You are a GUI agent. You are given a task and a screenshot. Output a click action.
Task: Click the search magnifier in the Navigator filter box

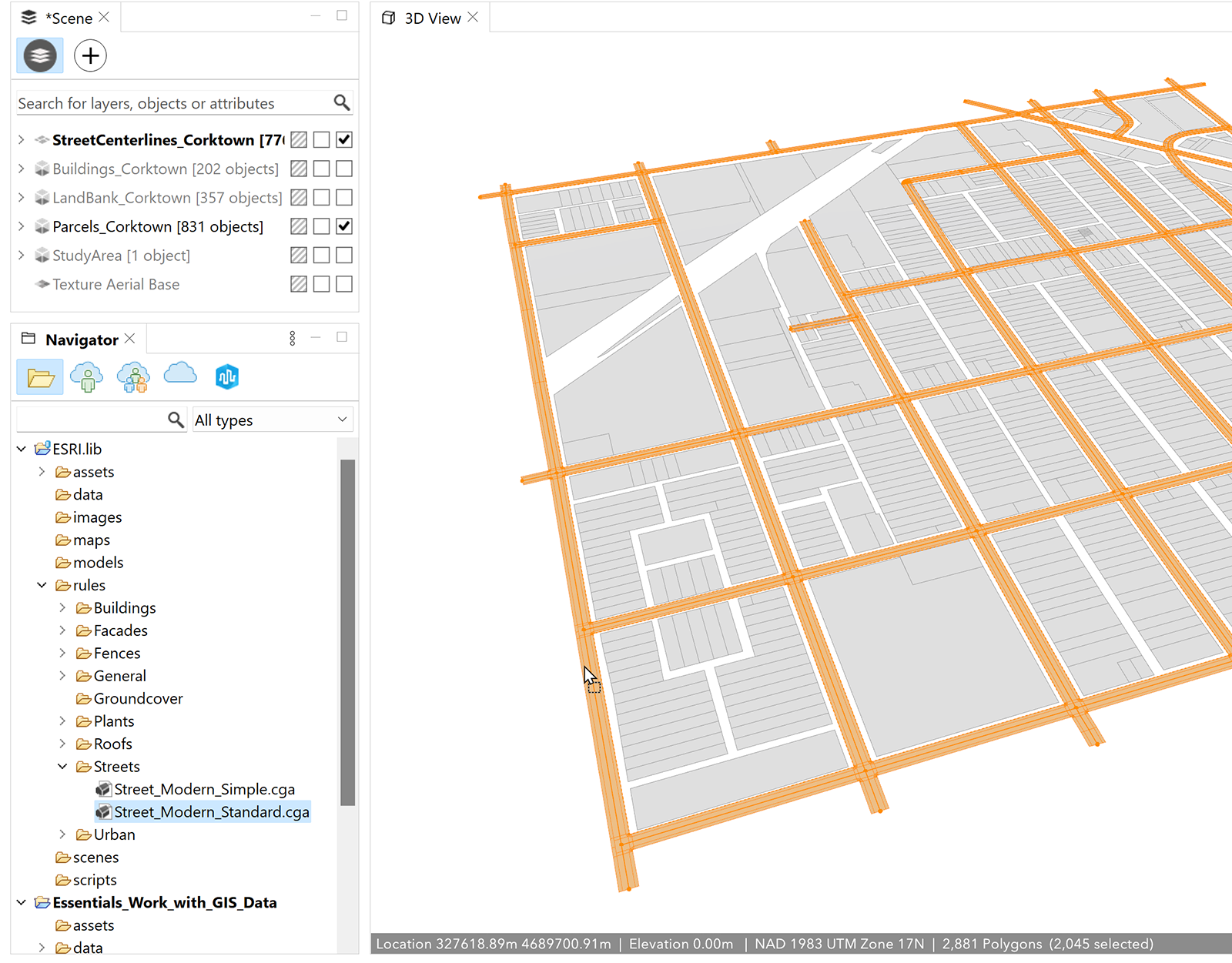pos(176,420)
